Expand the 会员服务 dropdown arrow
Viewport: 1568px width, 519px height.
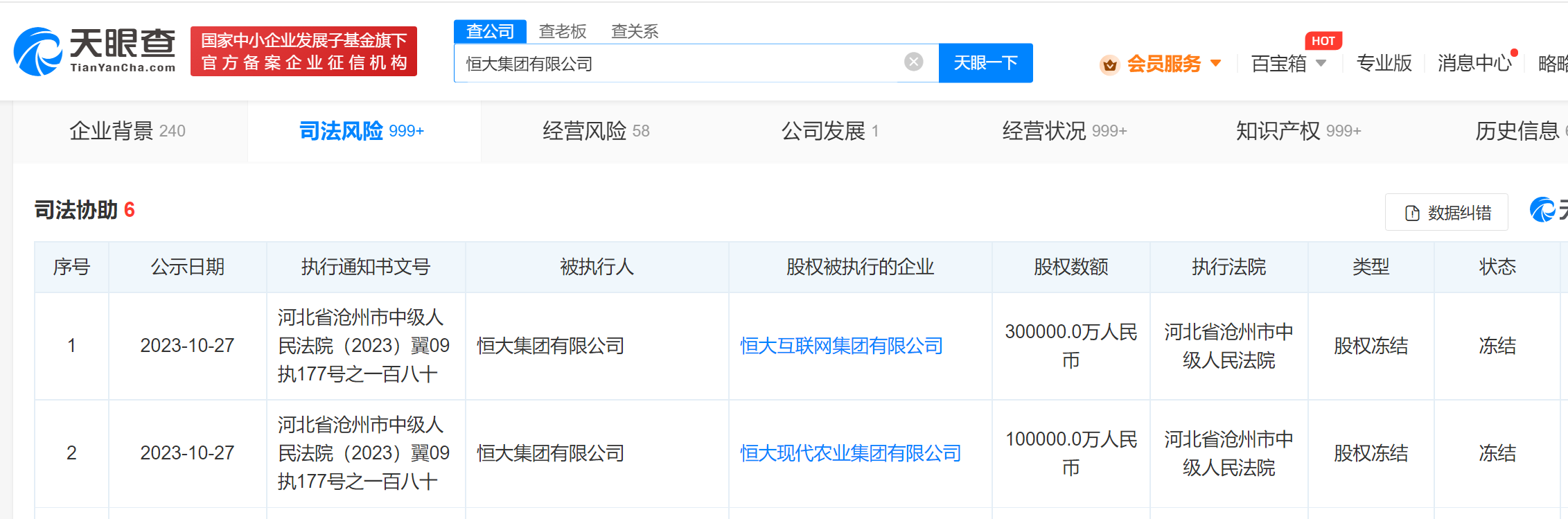pos(1216,64)
